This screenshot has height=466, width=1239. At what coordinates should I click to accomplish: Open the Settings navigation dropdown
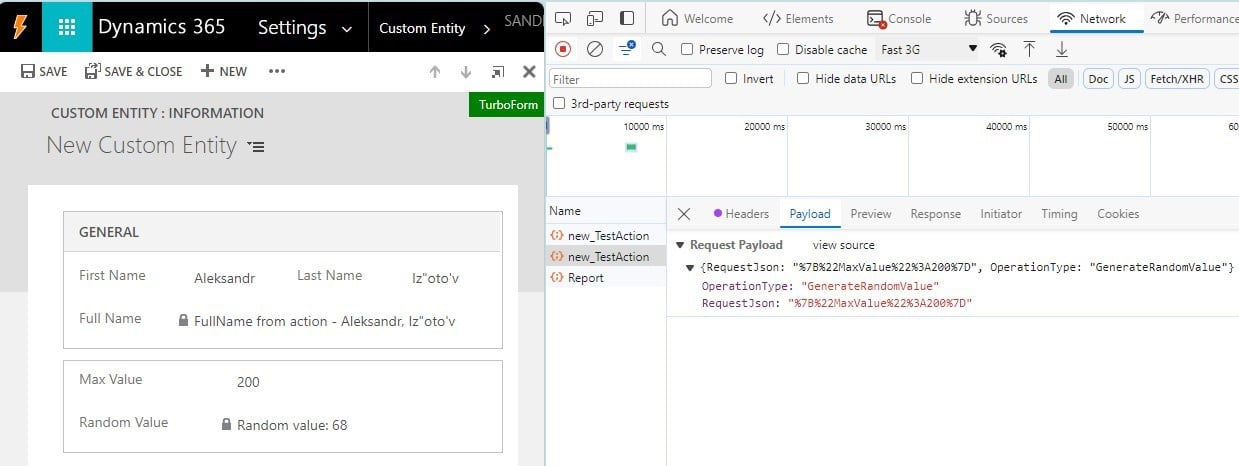(x=305, y=28)
